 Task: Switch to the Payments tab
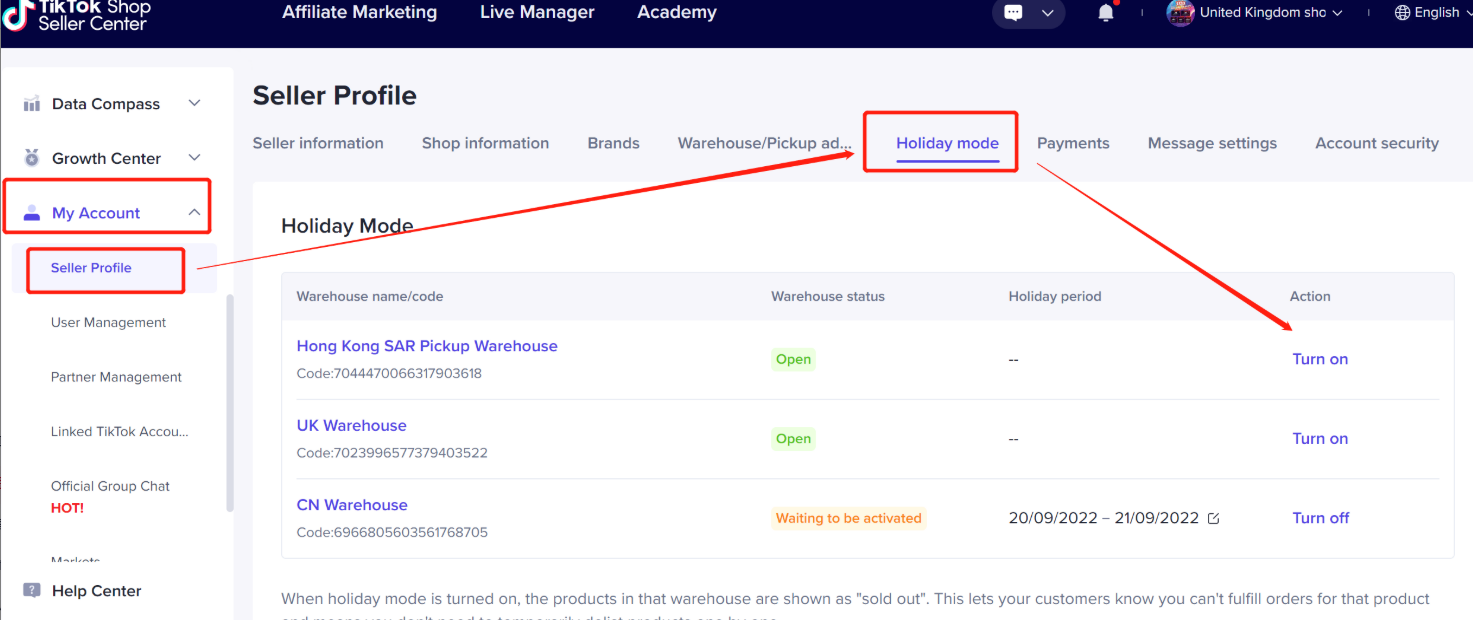[x=1073, y=143]
